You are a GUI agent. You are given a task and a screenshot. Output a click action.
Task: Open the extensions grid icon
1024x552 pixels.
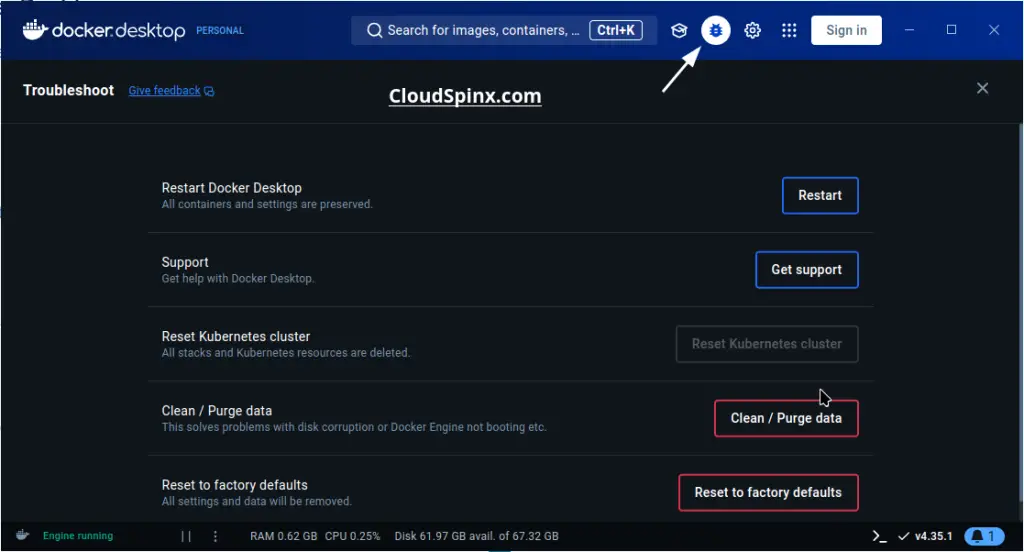789,31
